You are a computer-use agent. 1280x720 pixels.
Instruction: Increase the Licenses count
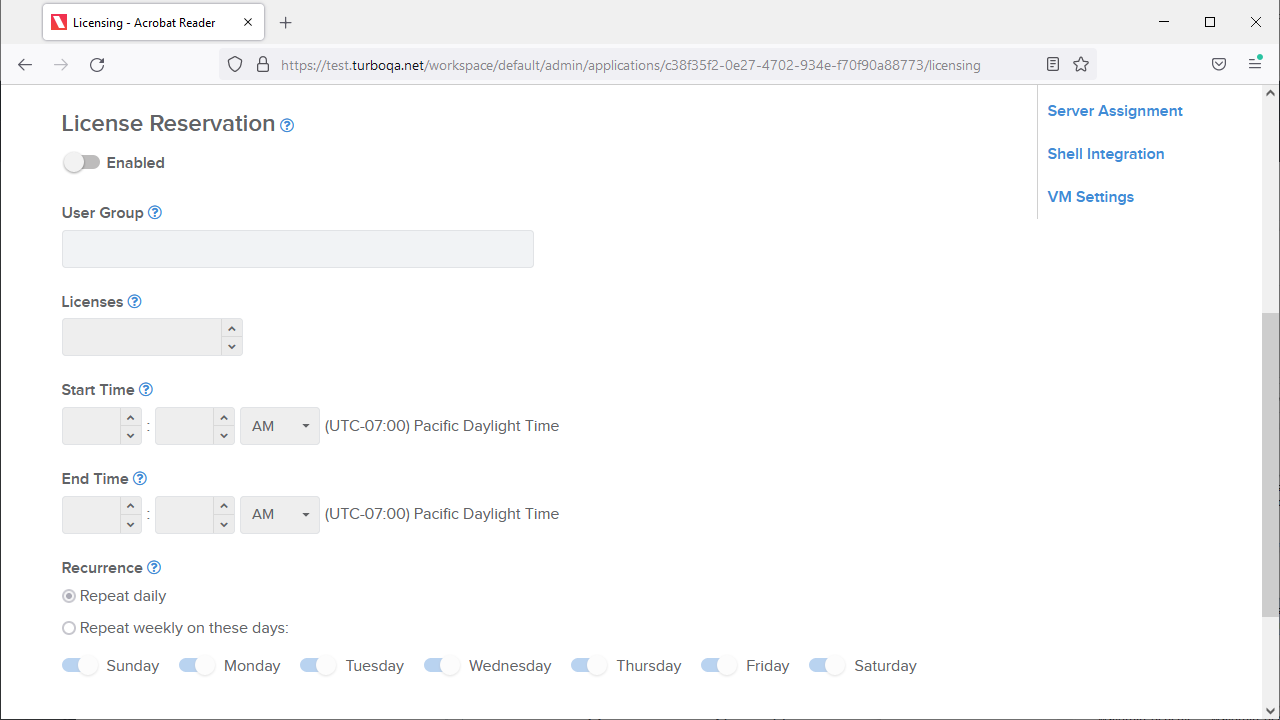point(232,328)
